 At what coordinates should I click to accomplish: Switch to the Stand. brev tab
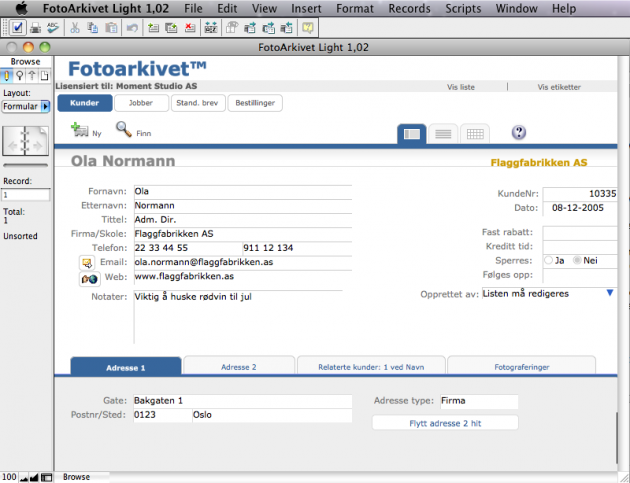197,103
